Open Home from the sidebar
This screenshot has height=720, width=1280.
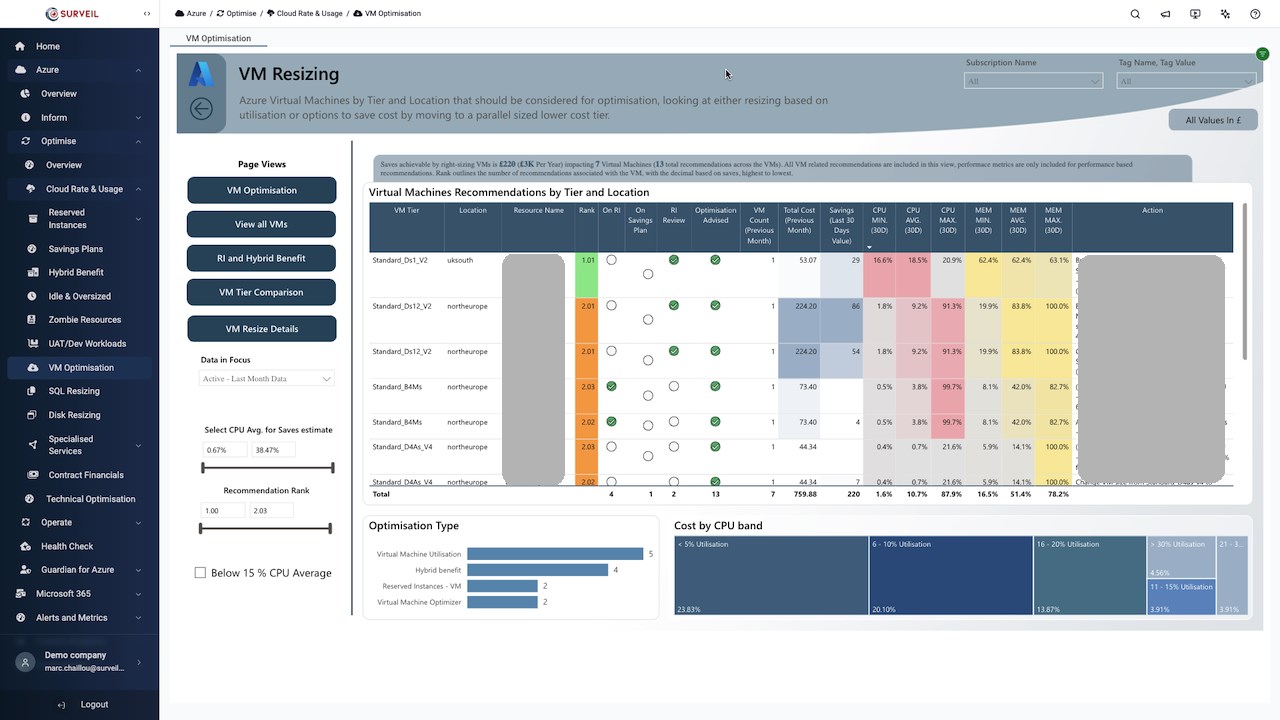tap(48, 46)
